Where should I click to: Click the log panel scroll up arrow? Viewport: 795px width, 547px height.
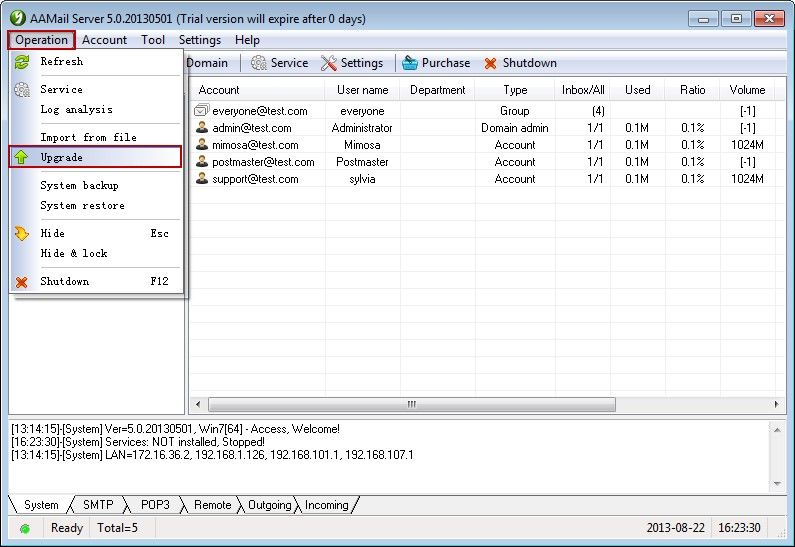pyautogui.click(x=777, y=429)
